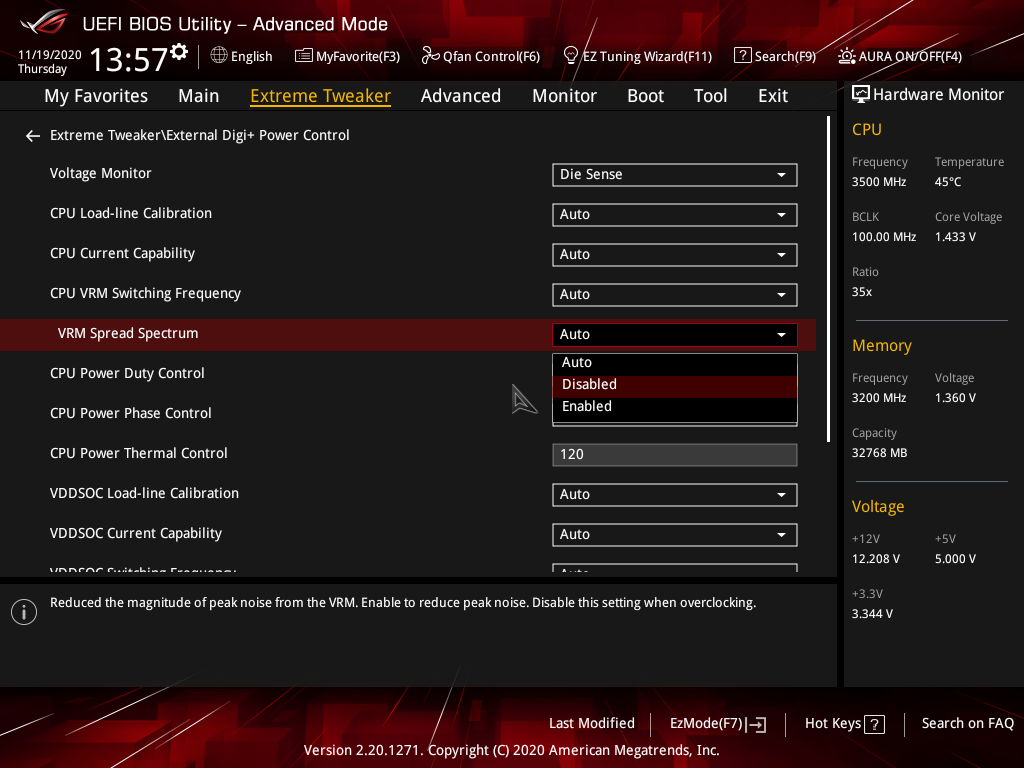Click the Memory Capacity 32768 MB value
The width and height of the screenshot is (1024, 768).
pos(879,453)
